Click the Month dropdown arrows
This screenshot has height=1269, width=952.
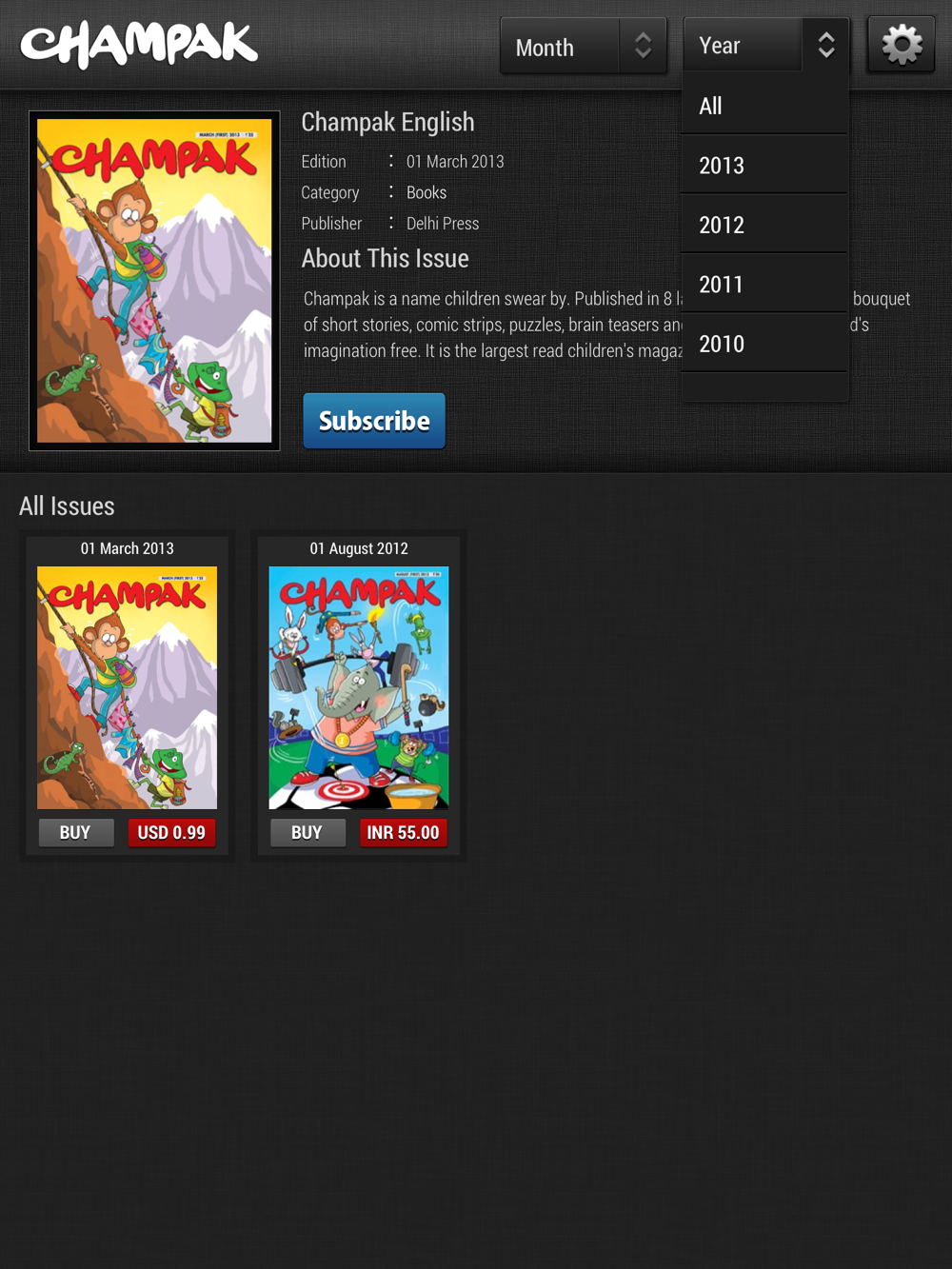643,46
